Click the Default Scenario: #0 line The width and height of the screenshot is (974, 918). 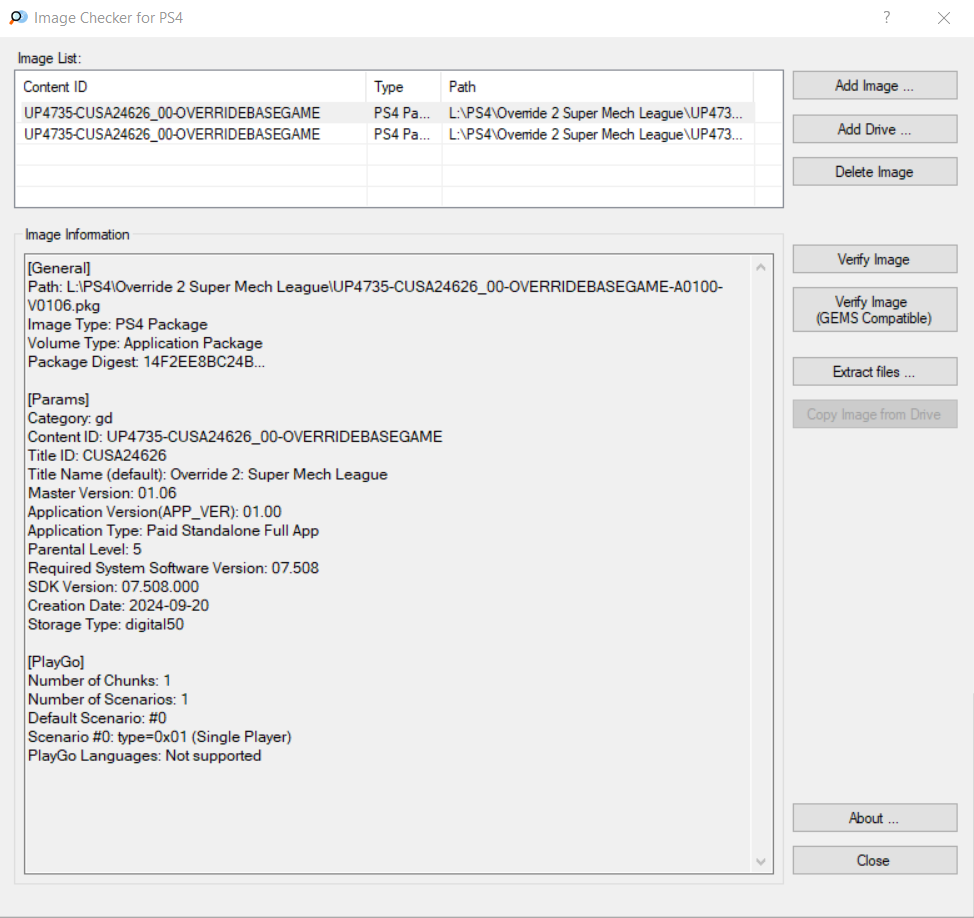click(x=97, y=717)
